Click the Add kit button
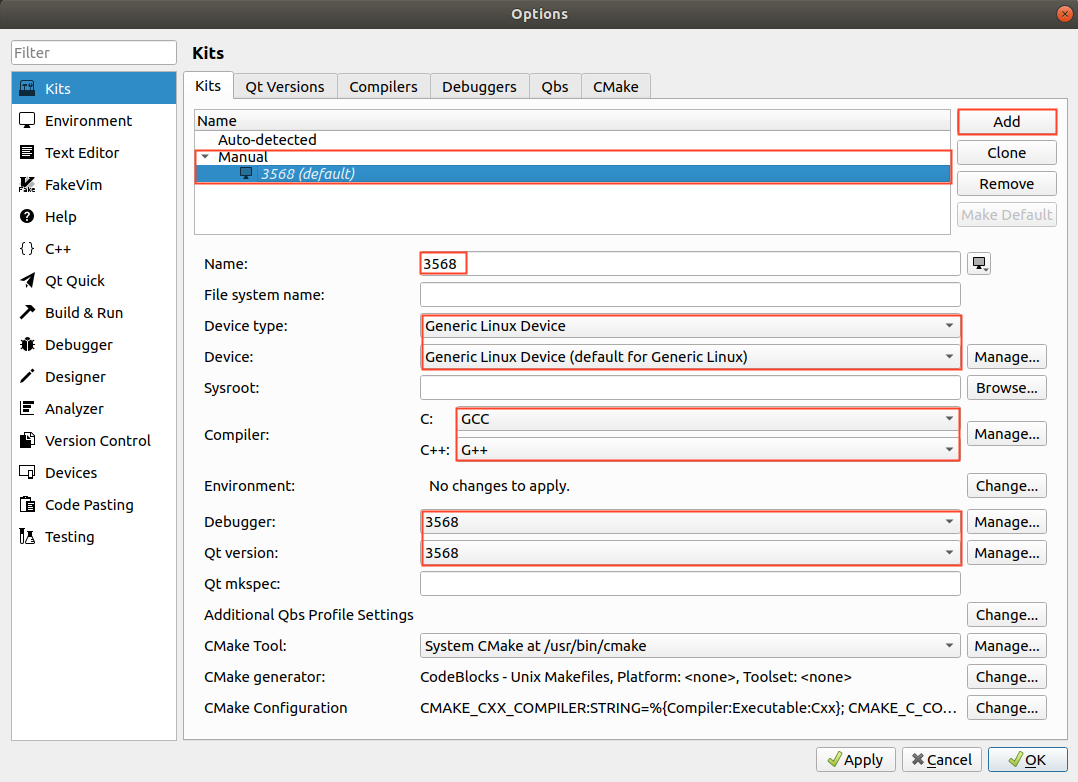The height and width of the screenshot is (782, 1078). (x=1006, y=122)
